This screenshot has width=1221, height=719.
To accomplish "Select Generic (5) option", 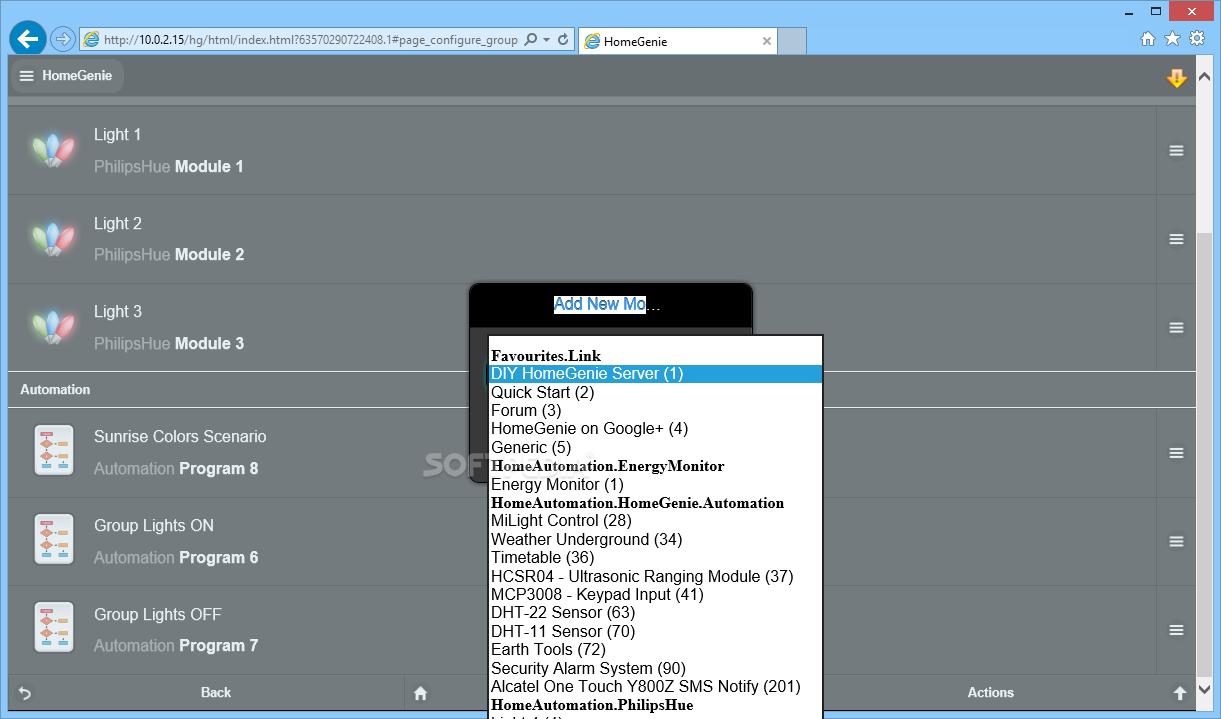I will (656, 447).
